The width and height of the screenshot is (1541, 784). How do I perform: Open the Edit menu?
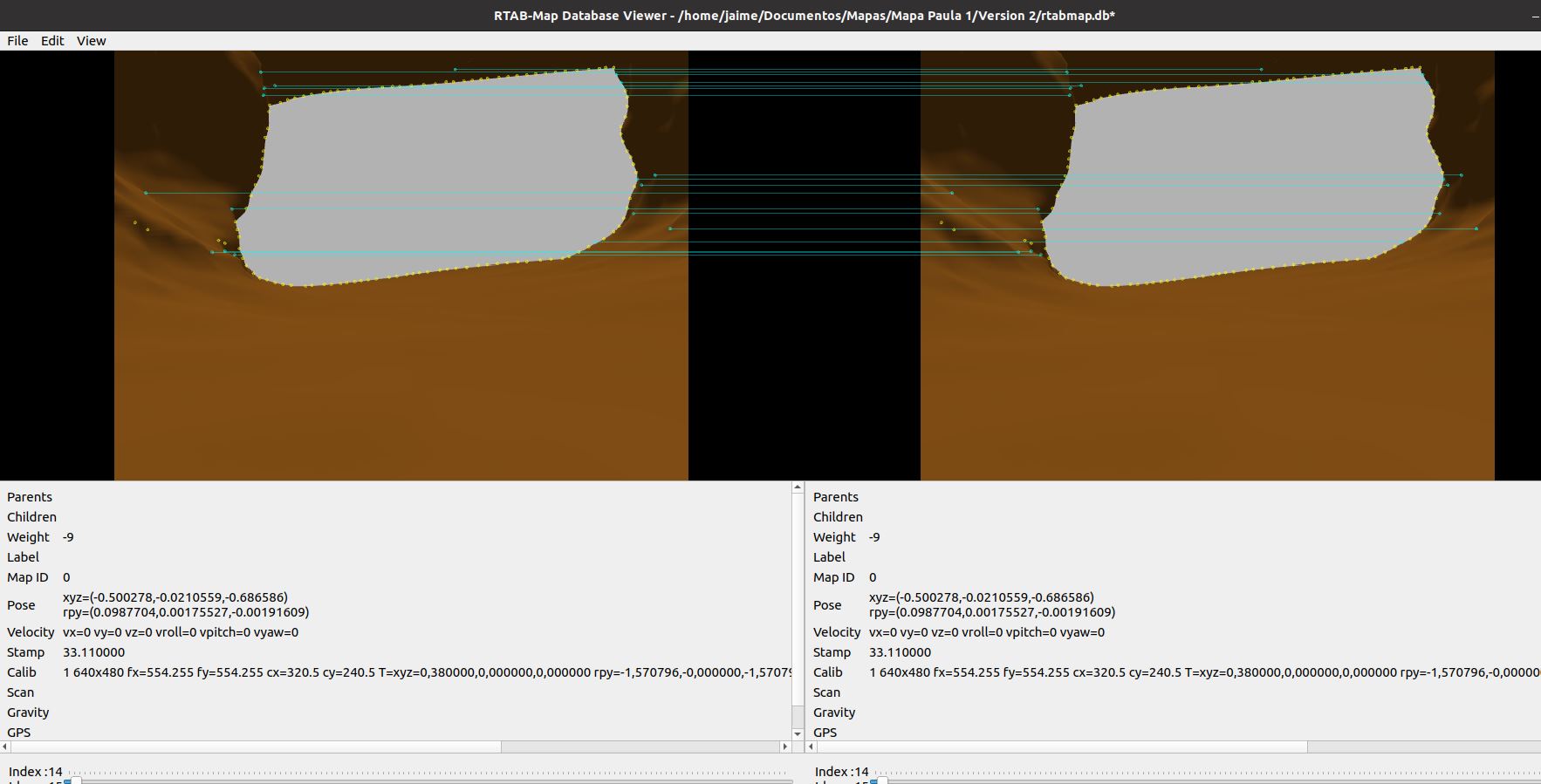(x=52, y=41)
